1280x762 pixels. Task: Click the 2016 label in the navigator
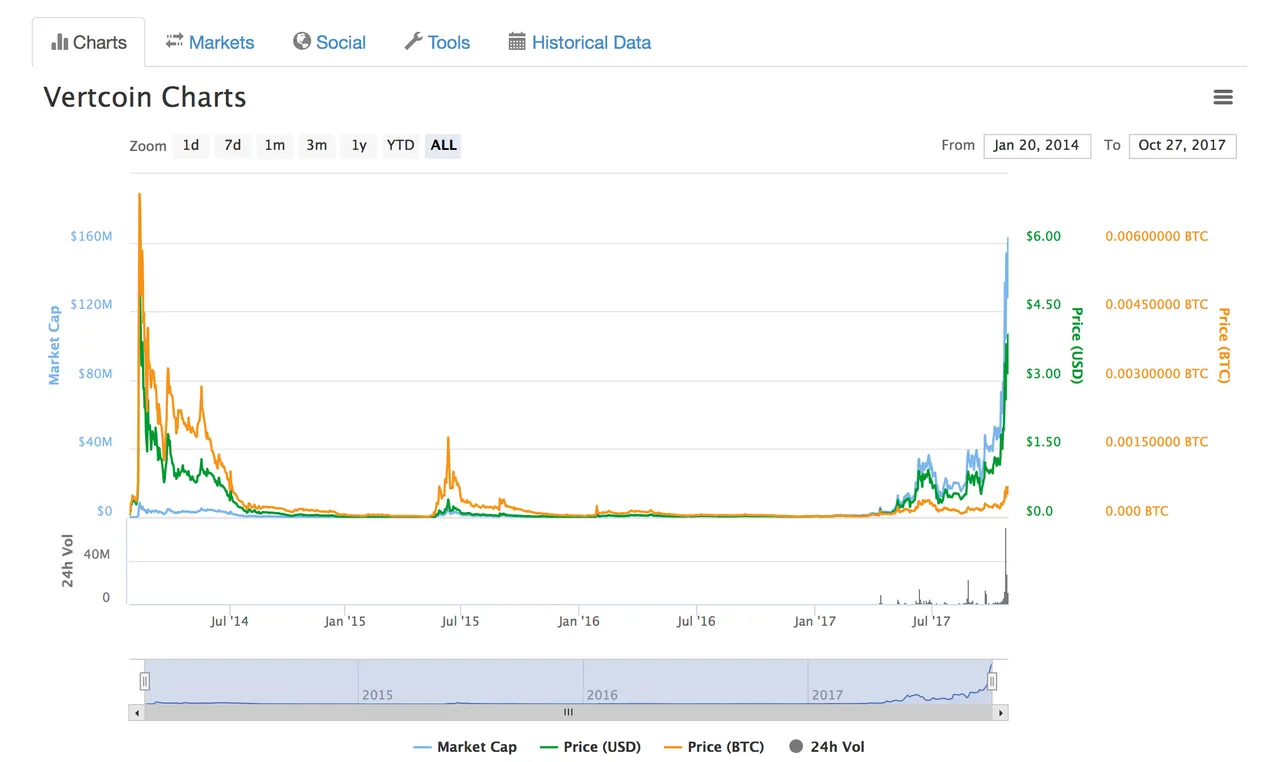point(602,695)
